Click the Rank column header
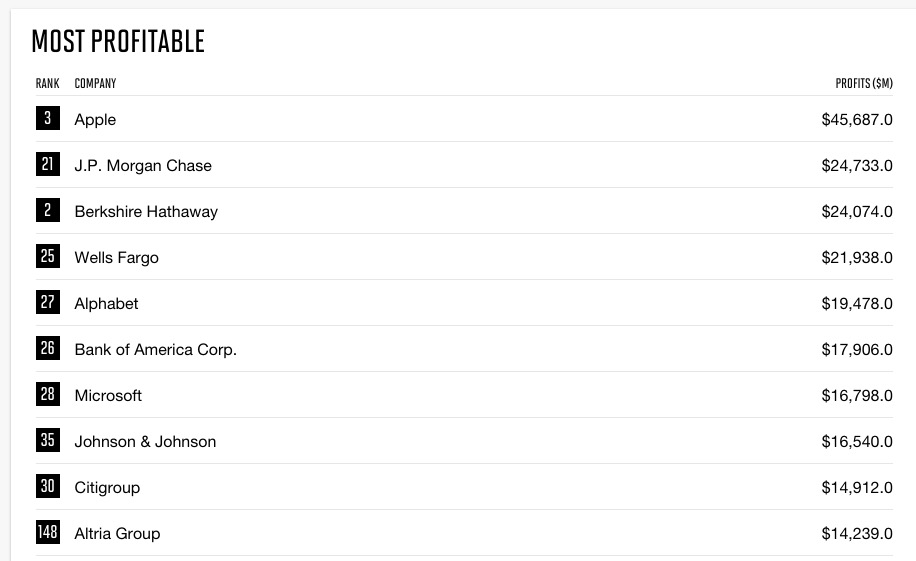The width and height of the screenshot is (916, 561). click(x=47, y=83)
